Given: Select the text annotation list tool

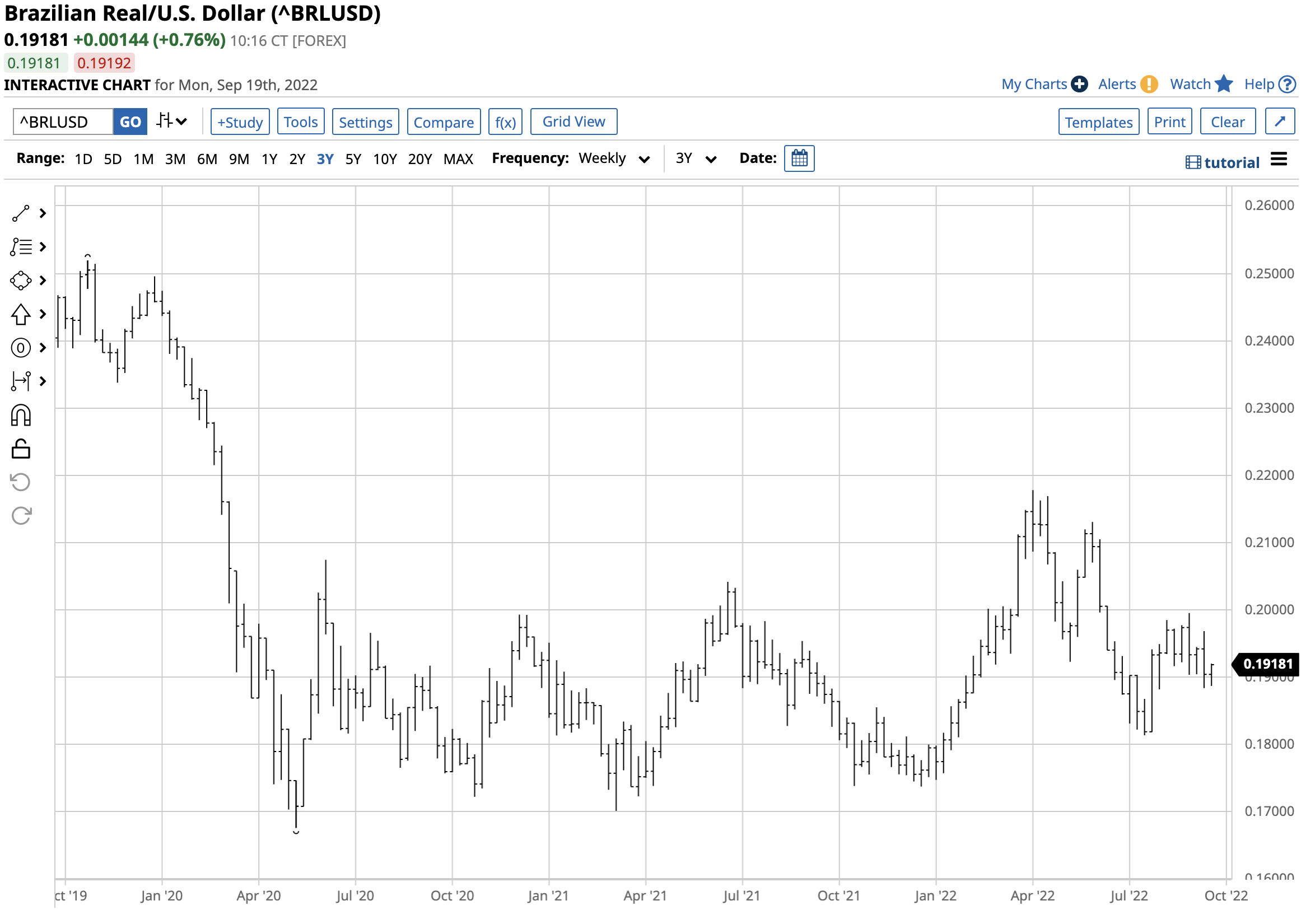Looking at the screenshot, I should click(x=21, y=248).
